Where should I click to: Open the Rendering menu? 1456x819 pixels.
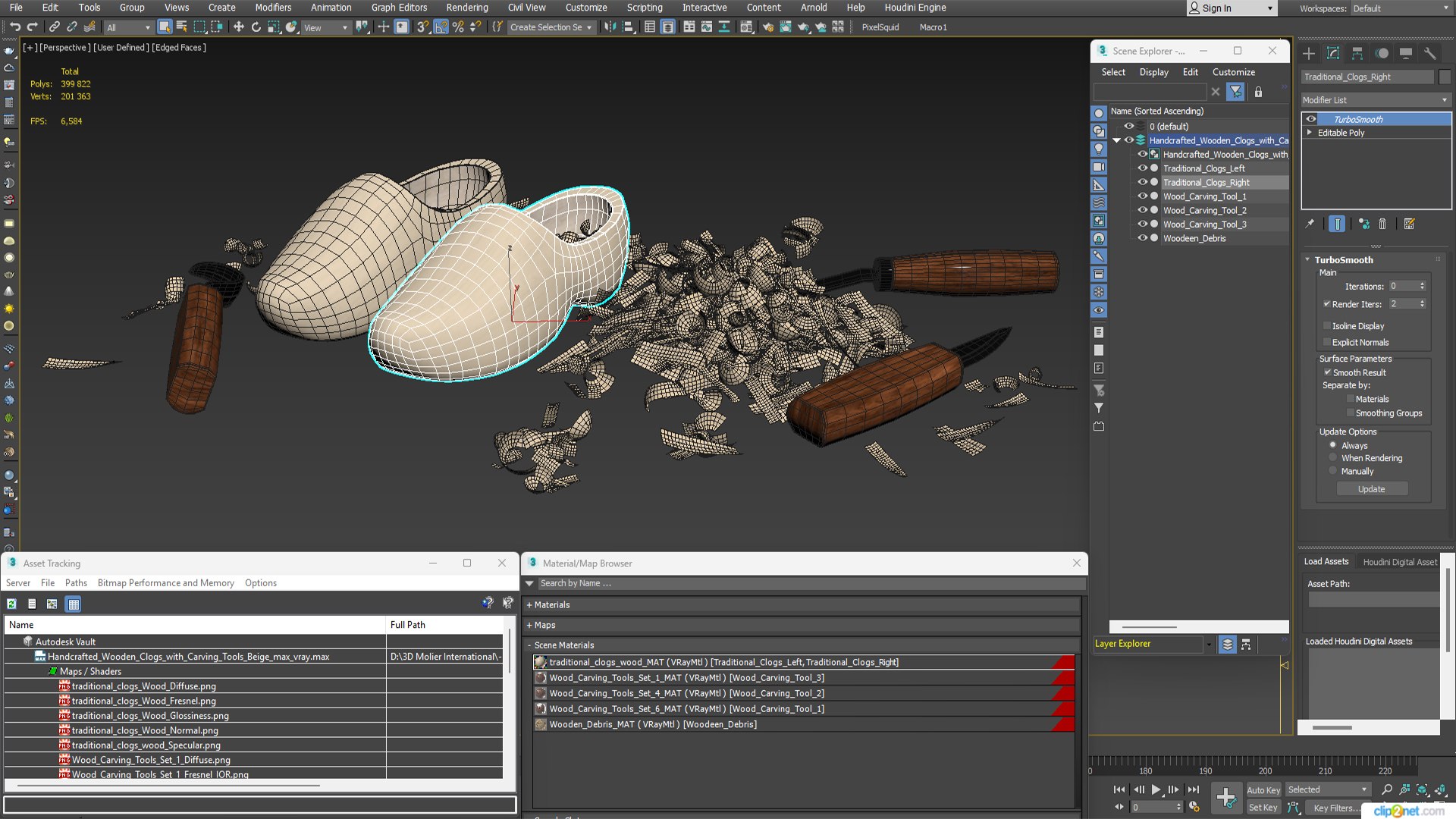(x=467, y=8)
